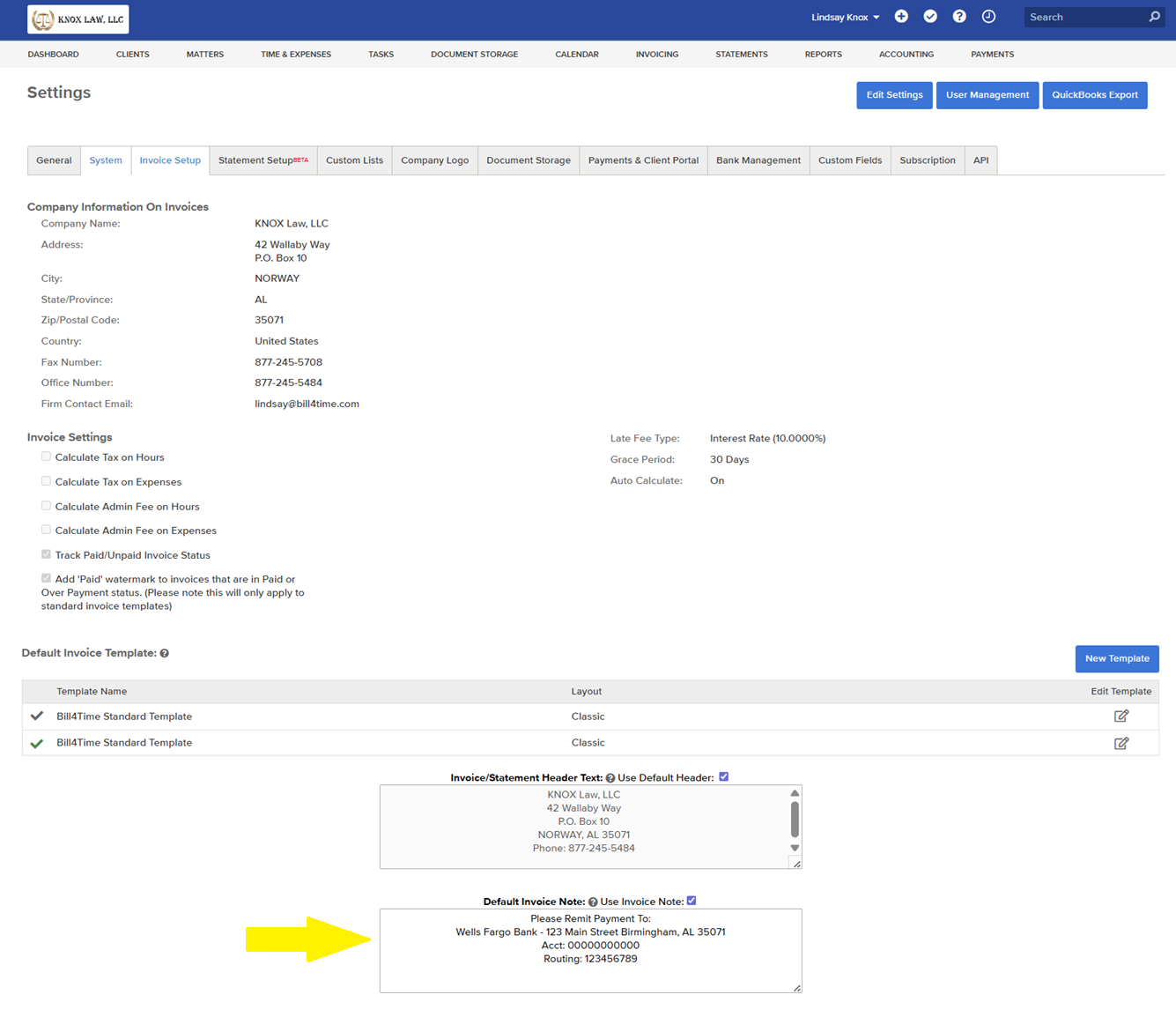This screenshot has width=1176, height=1017.
Task: Click the clock timer icon in header
Action: [x=988, y=17]
